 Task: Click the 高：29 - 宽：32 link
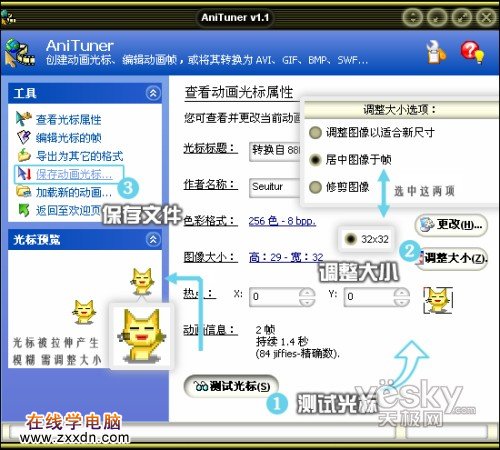point(286,257)
